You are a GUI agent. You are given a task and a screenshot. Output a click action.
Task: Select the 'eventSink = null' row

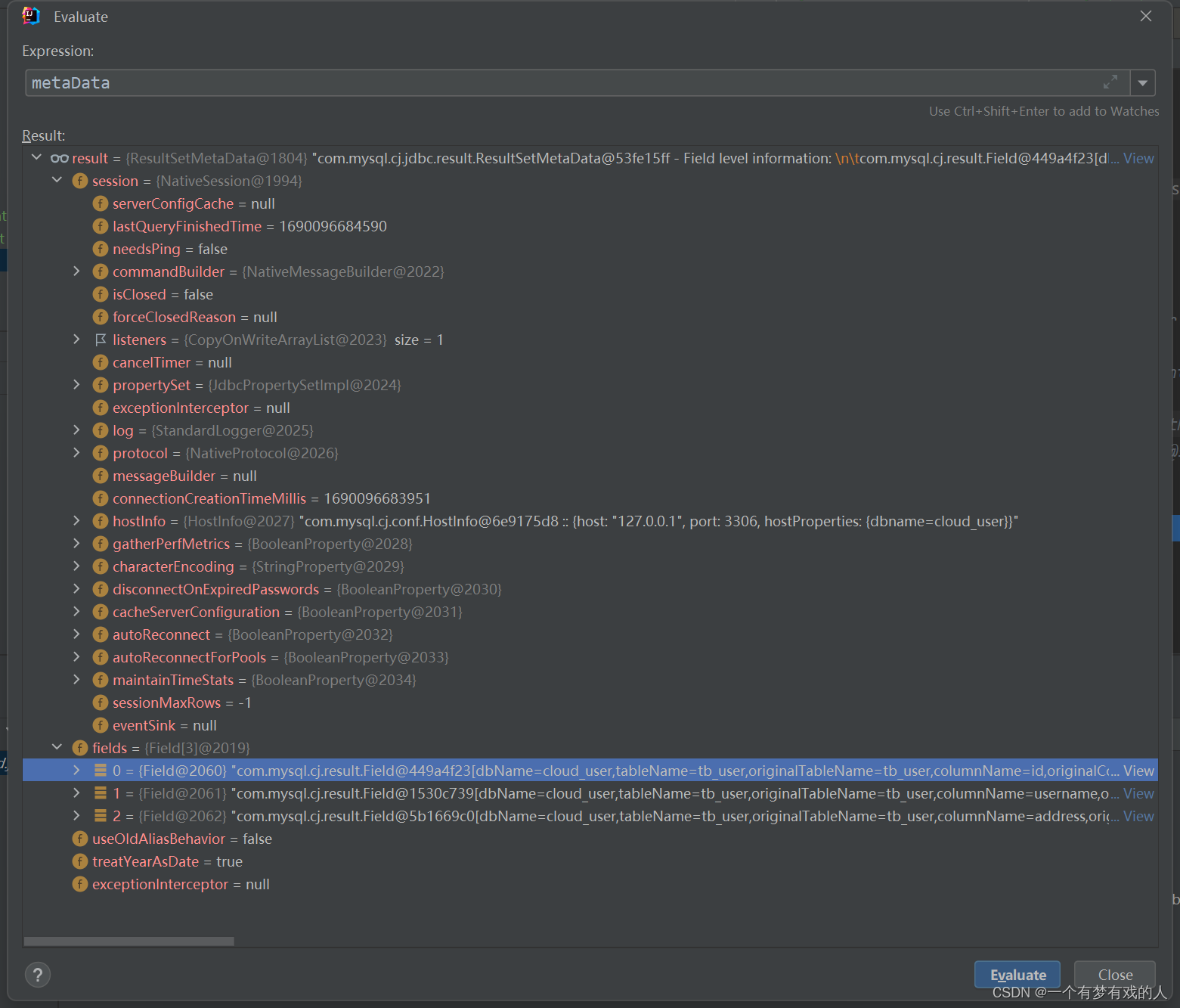[590, 725]
